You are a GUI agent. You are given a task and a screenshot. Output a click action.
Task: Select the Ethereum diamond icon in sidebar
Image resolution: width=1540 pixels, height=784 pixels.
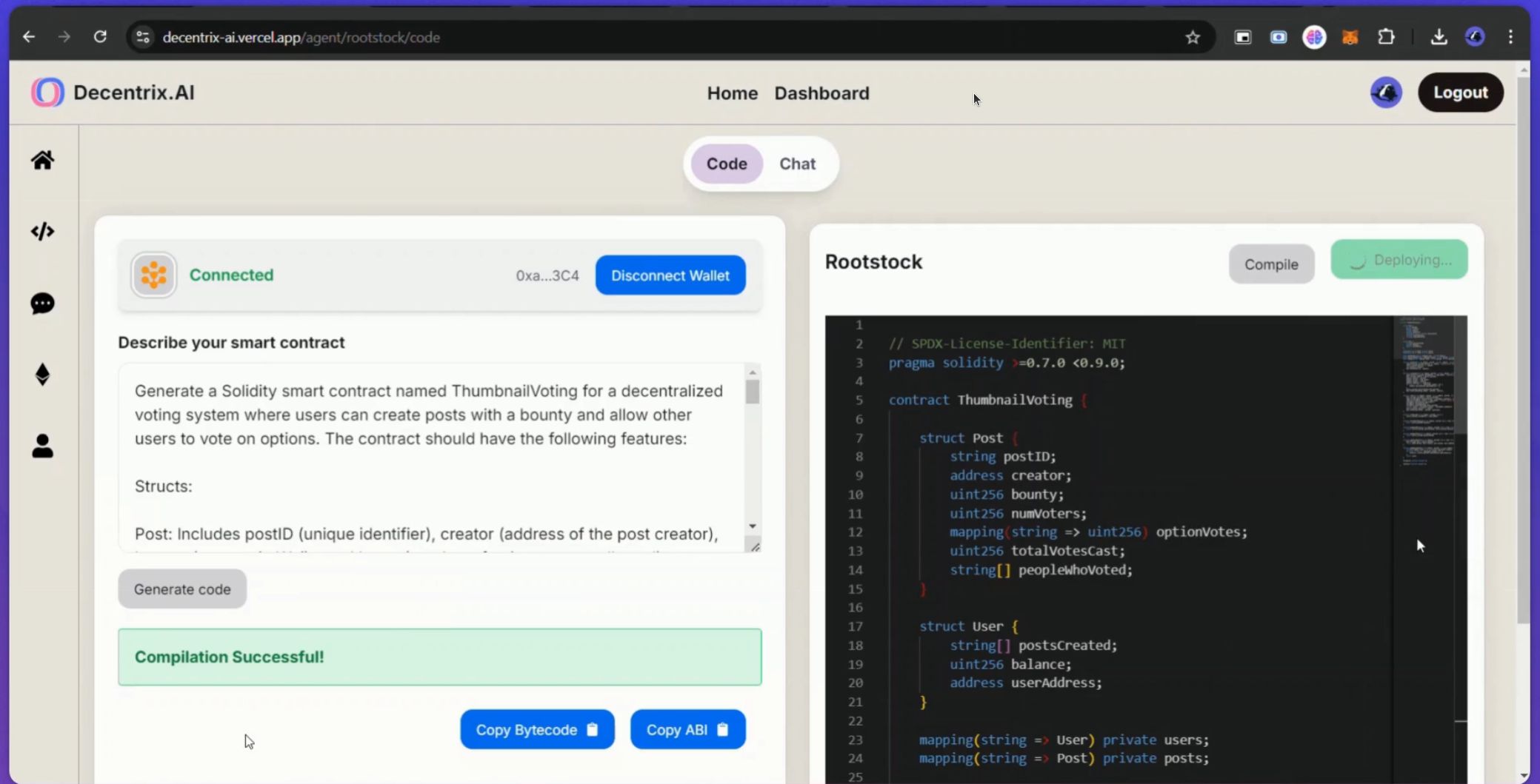click(x=42, y=375)
